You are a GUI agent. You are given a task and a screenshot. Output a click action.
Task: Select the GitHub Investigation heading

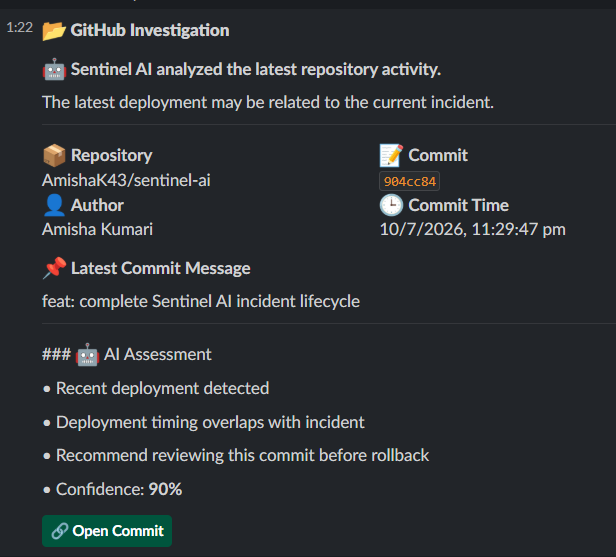[150, 30]
